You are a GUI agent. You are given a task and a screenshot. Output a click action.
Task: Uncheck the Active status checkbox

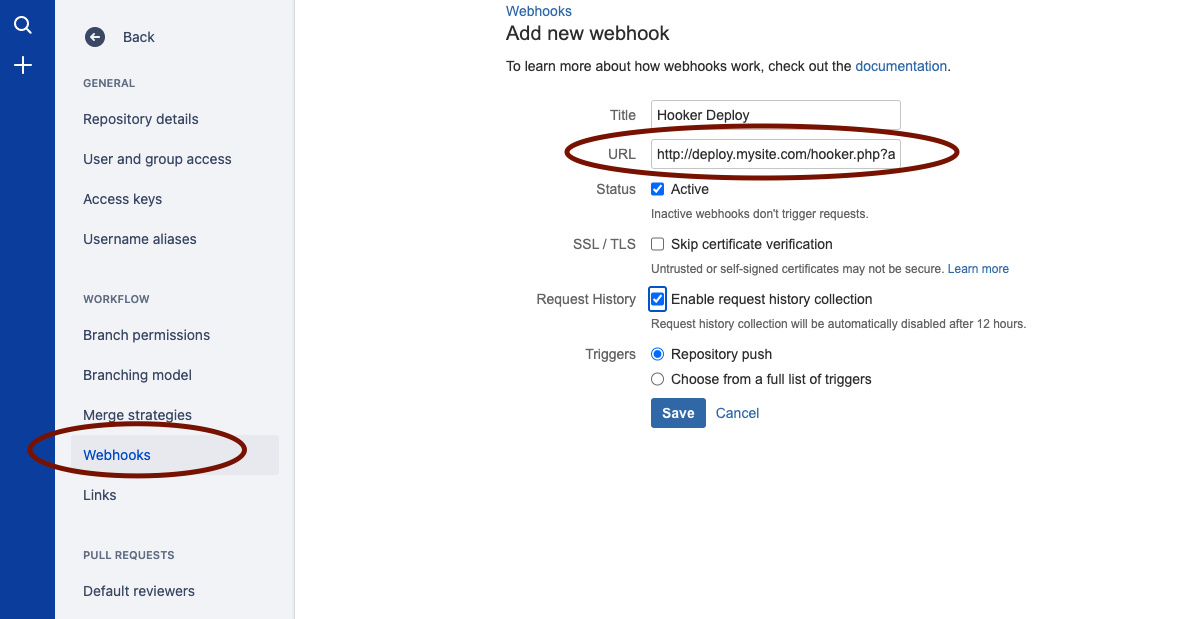click(x=658, y=189)
